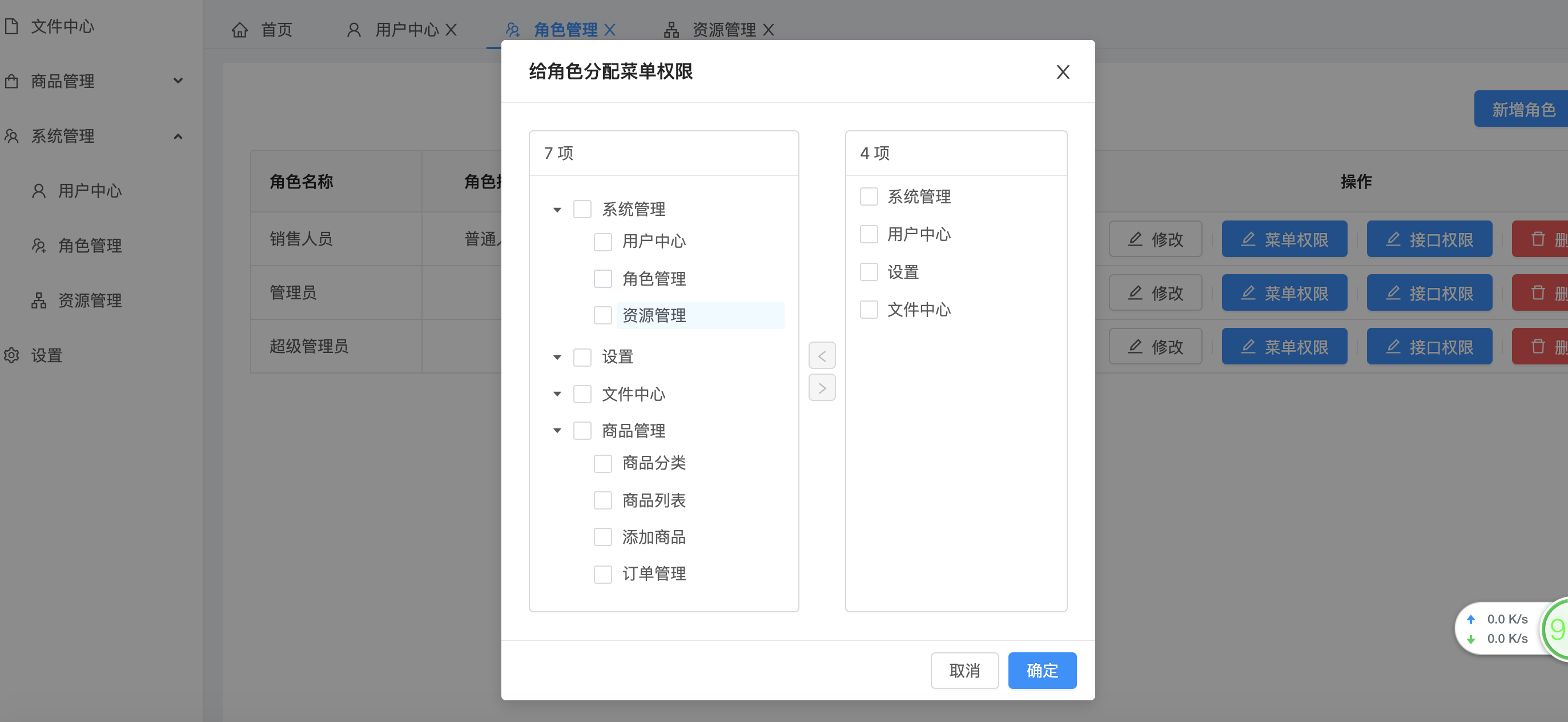Screen dimensions: 1568x722
Task: Click the 资源管理 sidebar hierarchy icon
Action: [39, 300]
